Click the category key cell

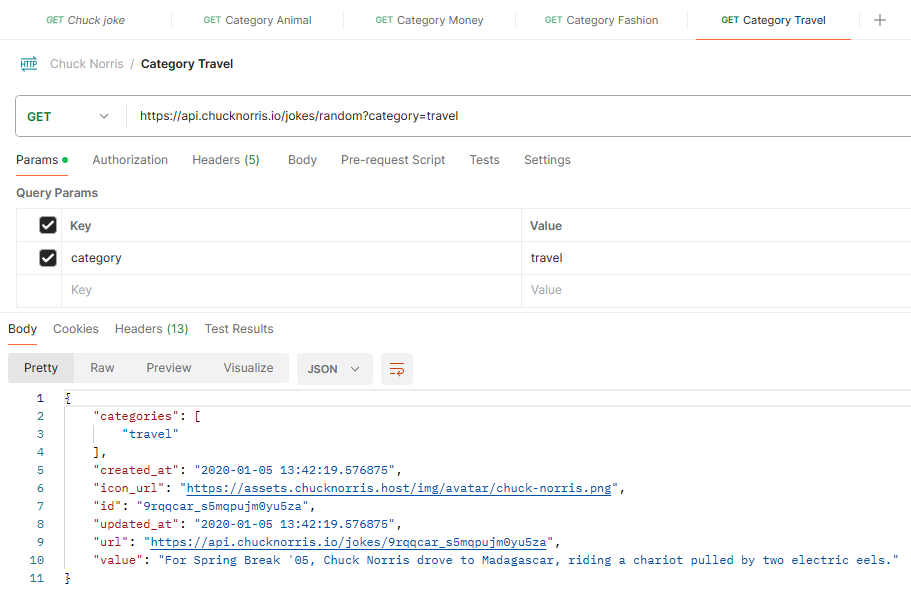(291, 258)
